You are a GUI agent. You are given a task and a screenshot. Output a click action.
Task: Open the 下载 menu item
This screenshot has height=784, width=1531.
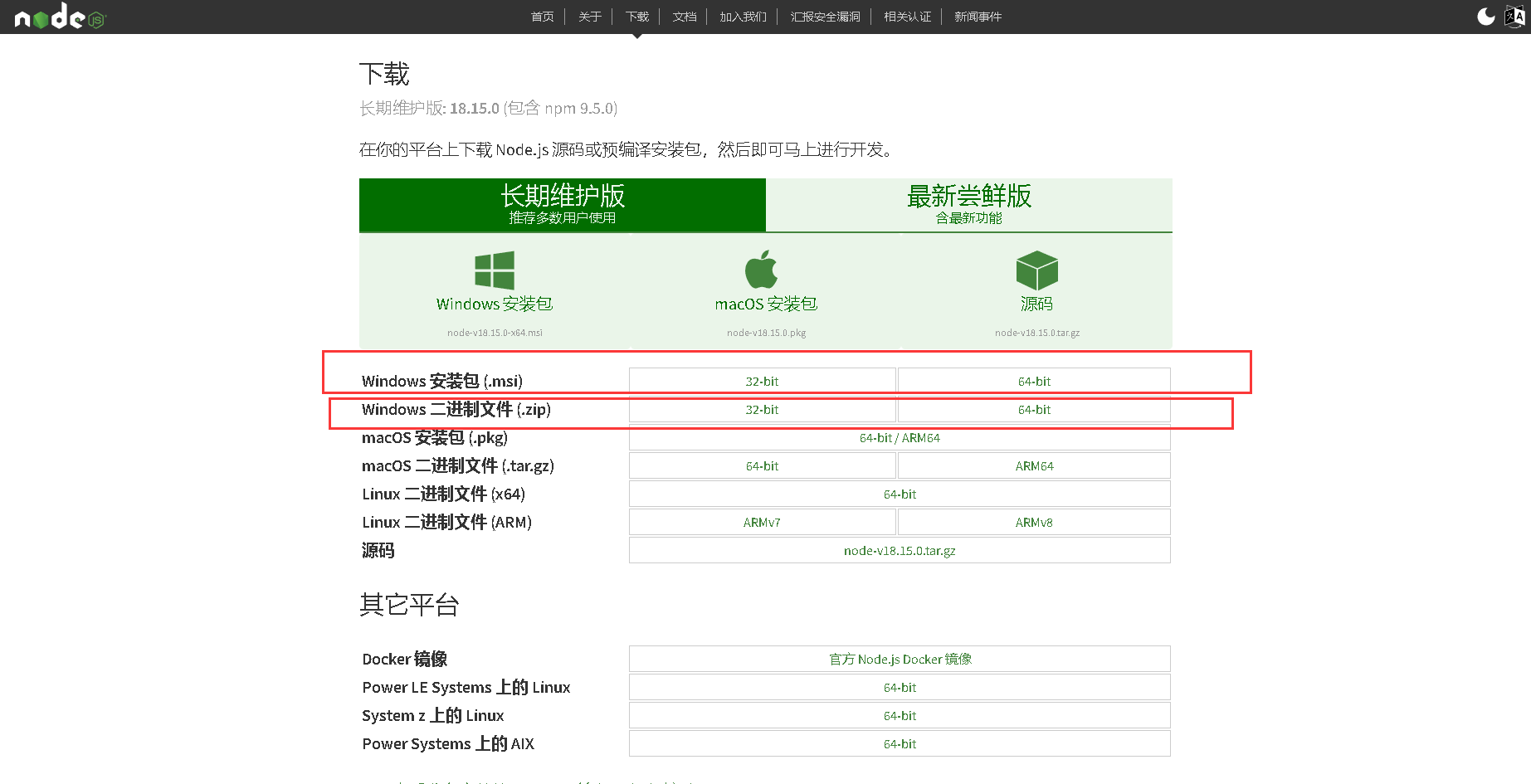point(637,17)
